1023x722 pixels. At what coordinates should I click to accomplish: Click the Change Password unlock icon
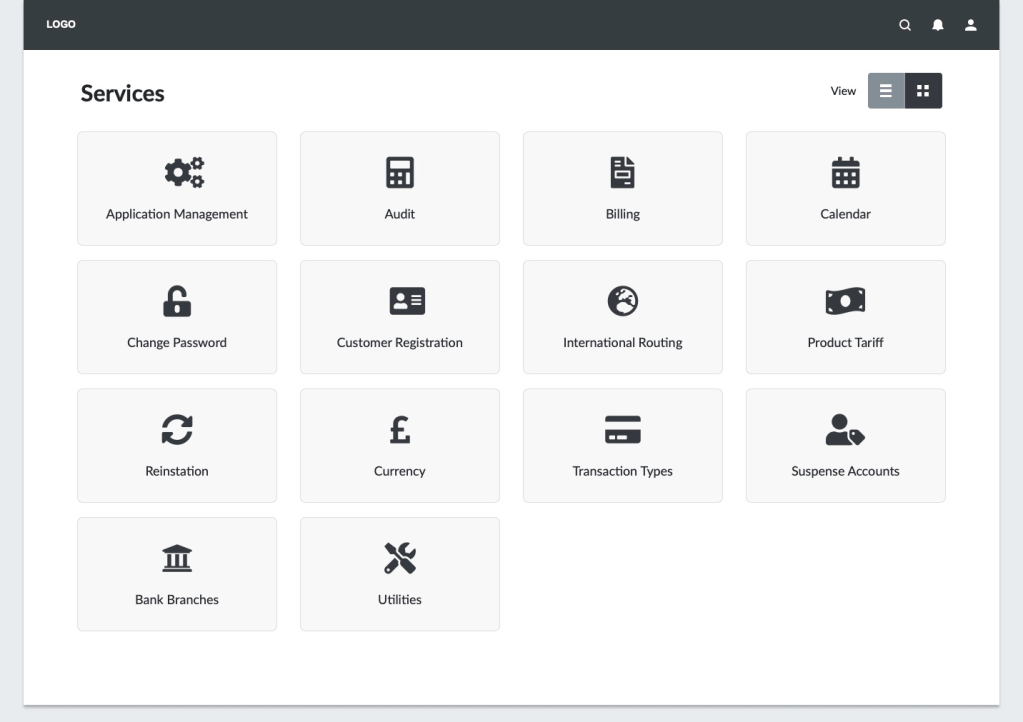[x=177, y=301]
